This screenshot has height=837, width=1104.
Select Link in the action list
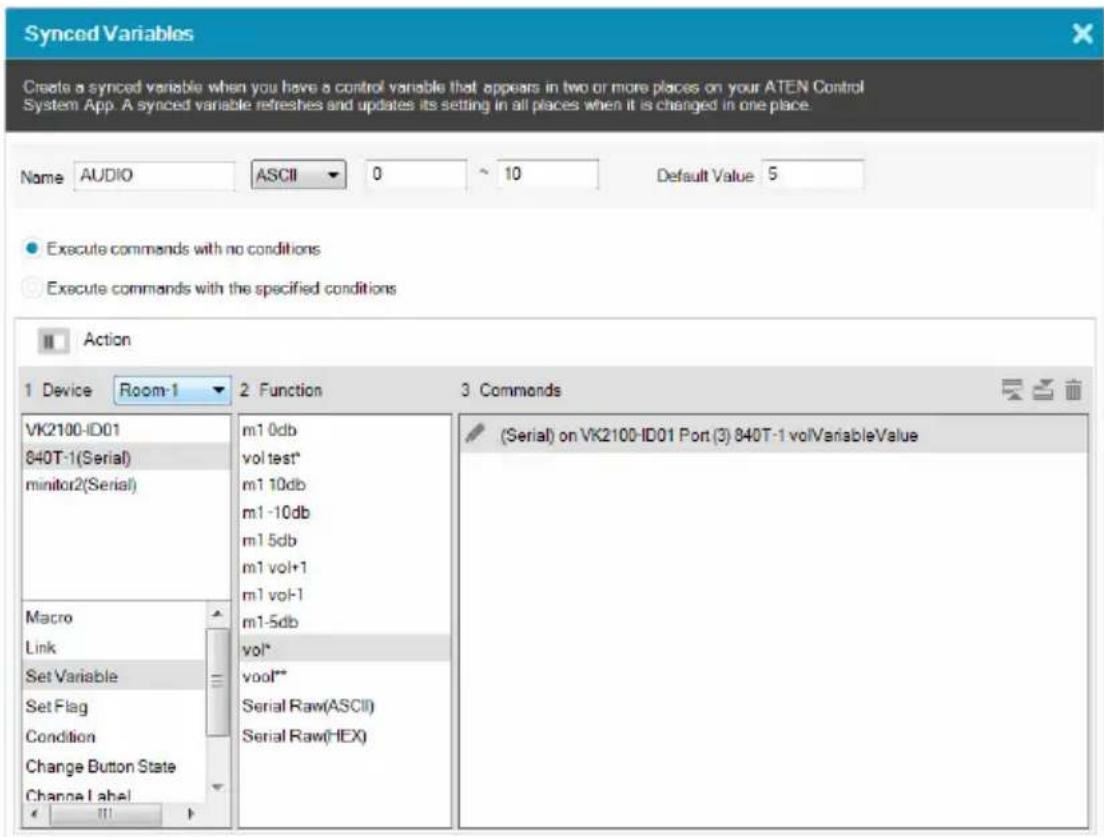pos(114,647)
